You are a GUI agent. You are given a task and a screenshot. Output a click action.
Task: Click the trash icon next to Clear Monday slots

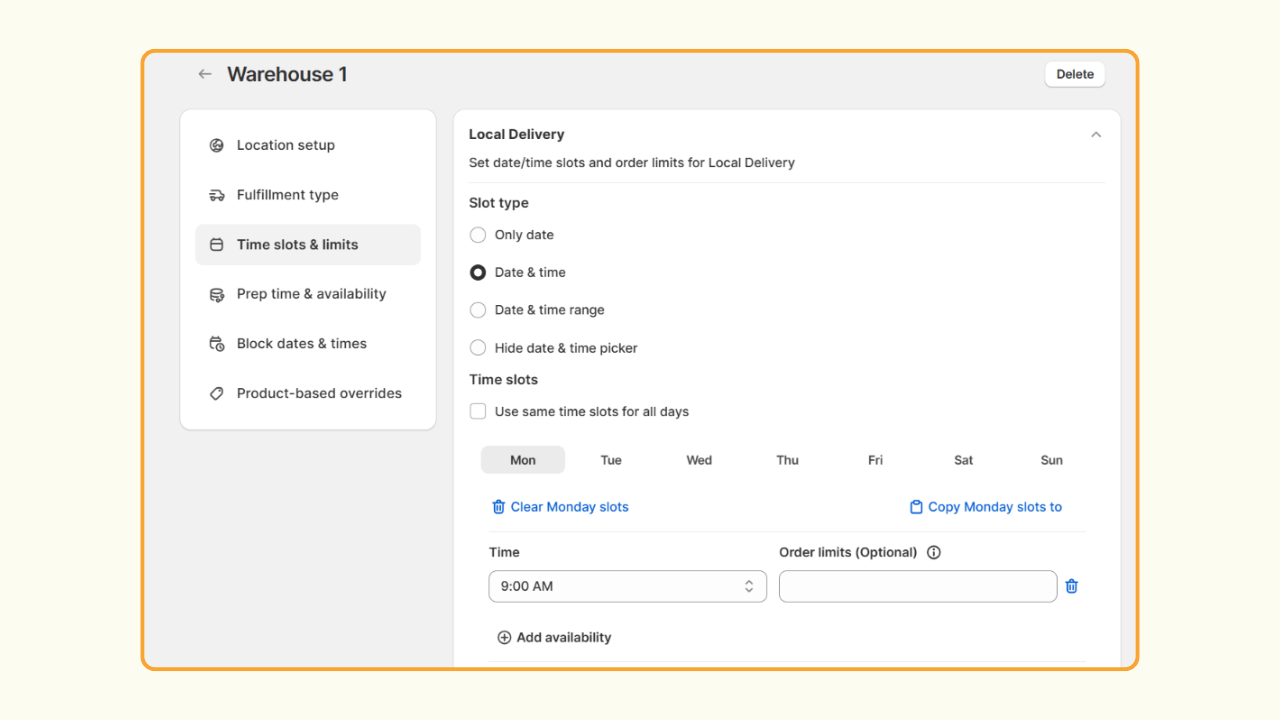498,507
